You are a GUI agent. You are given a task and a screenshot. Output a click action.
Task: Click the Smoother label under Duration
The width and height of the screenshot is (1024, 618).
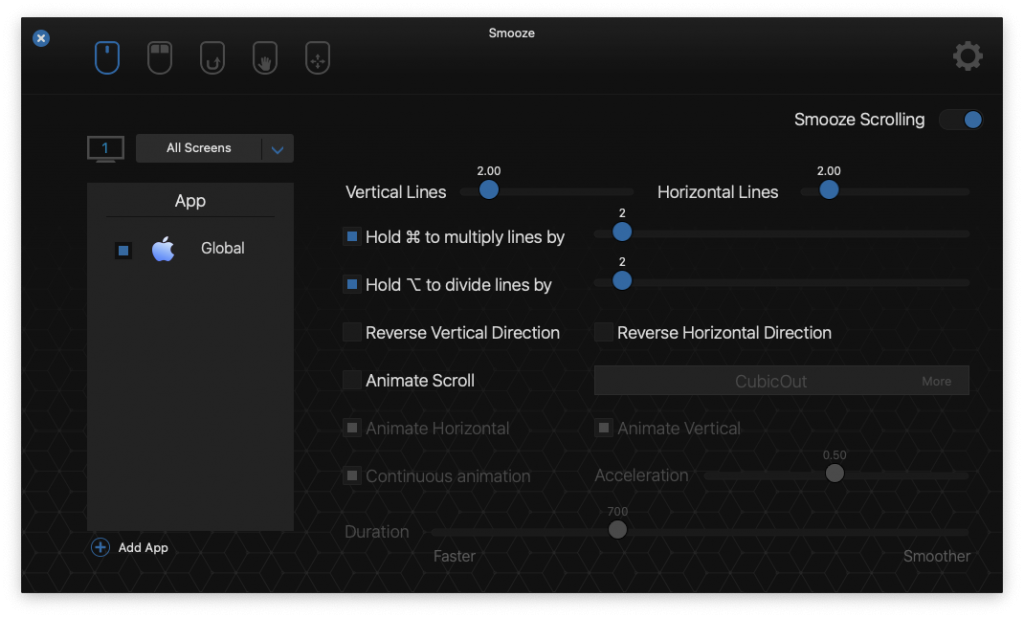(x=936, y=556)
